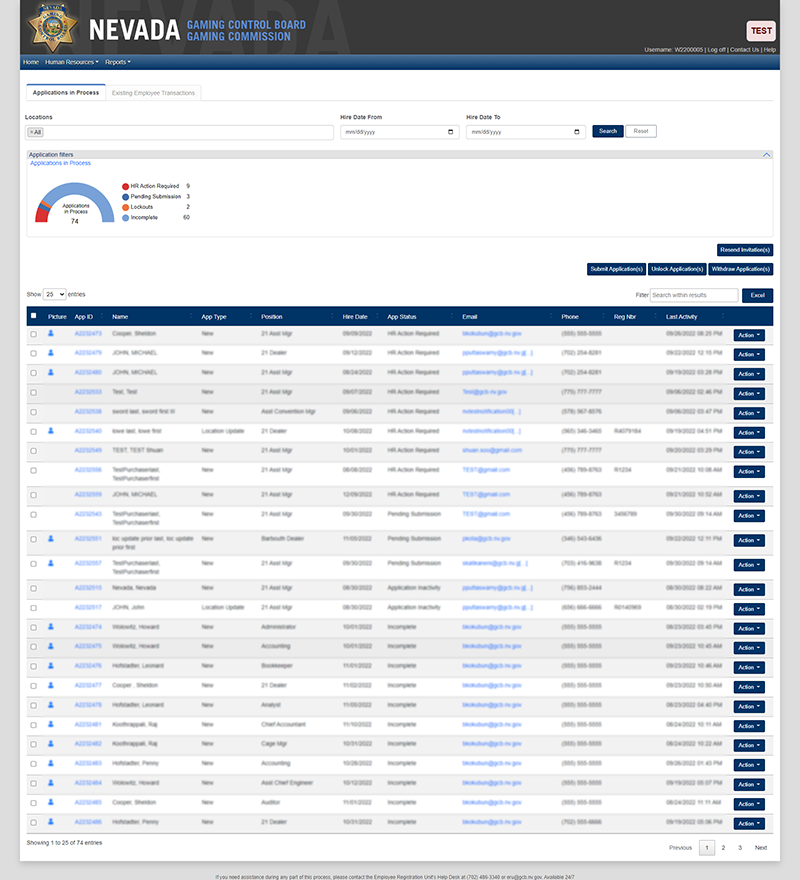Open the Reports dropdown menu
The height and width of the screenshot is (880, 800).
point(118,62)
